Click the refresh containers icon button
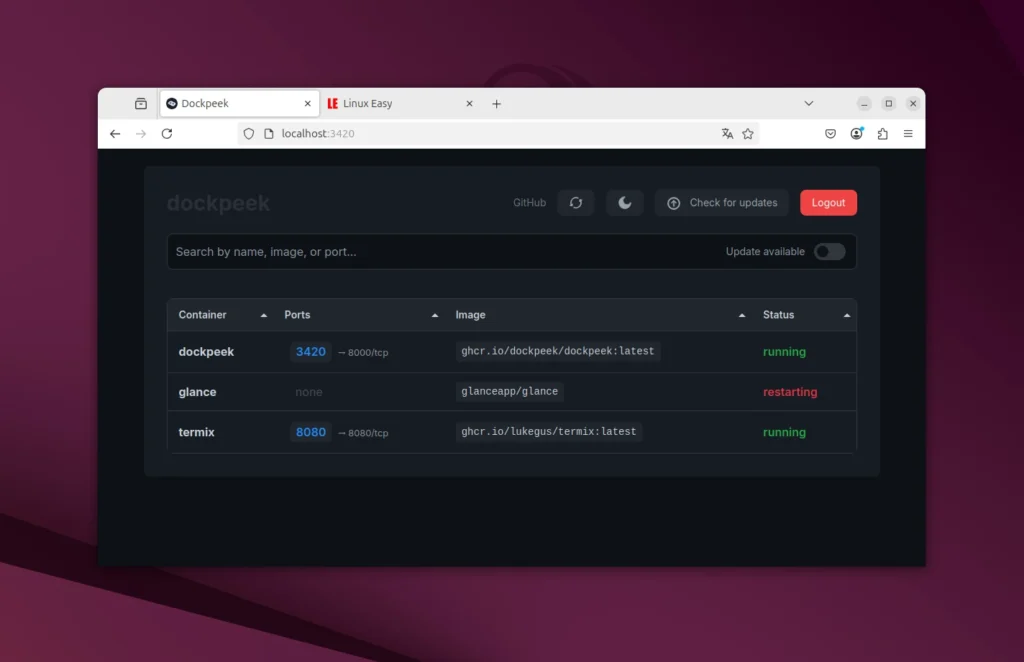 pyautogui.click(x=576, y=203)
